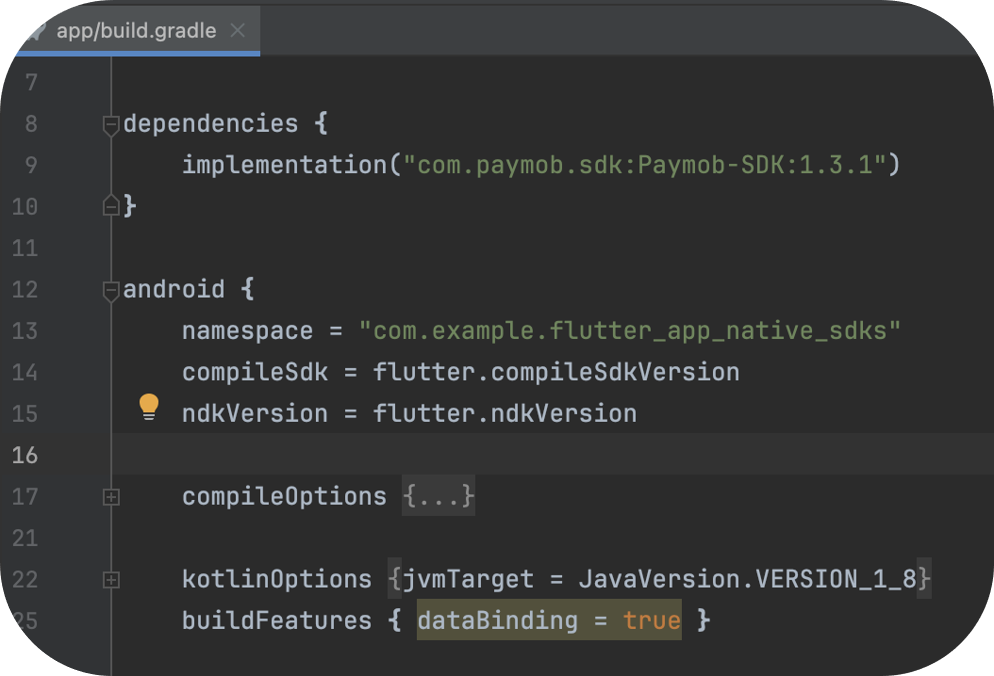Select the app/build.gradle editor tab
Image resolution: width=994 pixels, height=676 pixels.
(136, 31)
